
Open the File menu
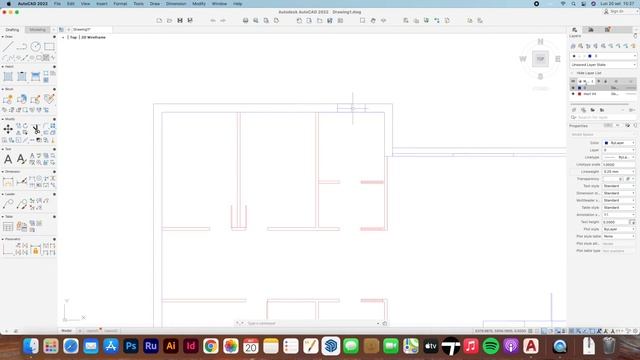pos(57,4)
